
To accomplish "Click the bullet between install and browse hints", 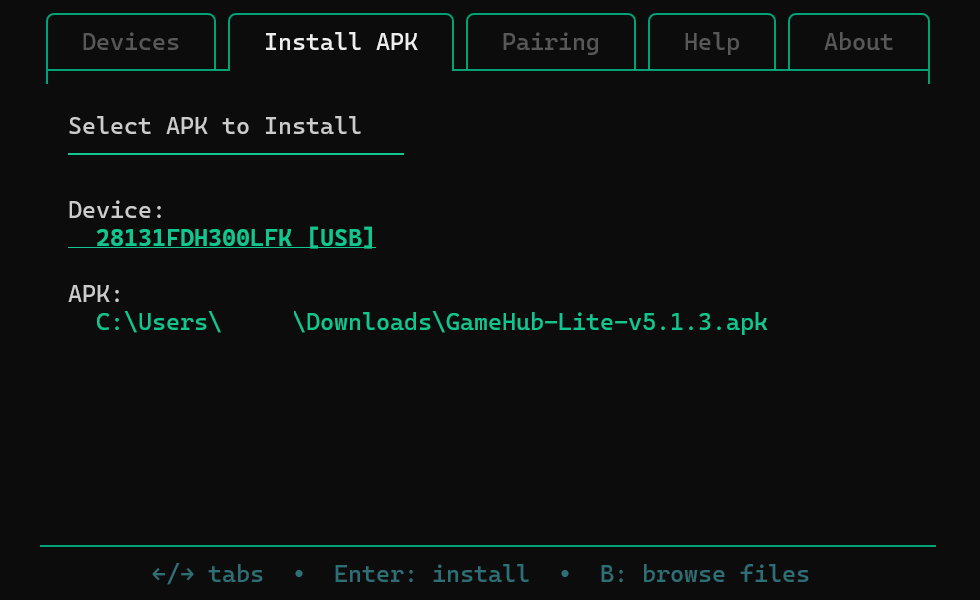I will (x=565, y=573).
